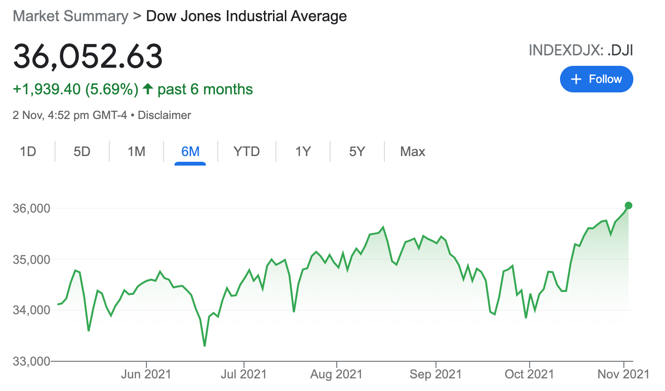The height and width of the screenshot is (391, 665).
Task: Switch to the 5D range tab
Action: pos(82,151)
